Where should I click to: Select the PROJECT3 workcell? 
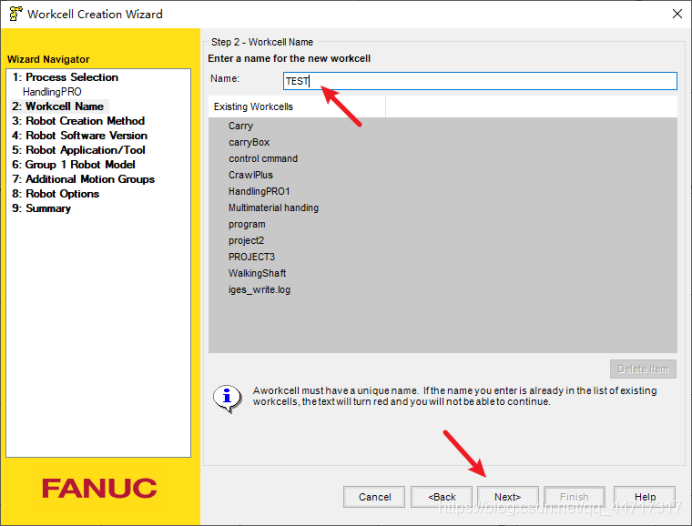pos(252,257)
